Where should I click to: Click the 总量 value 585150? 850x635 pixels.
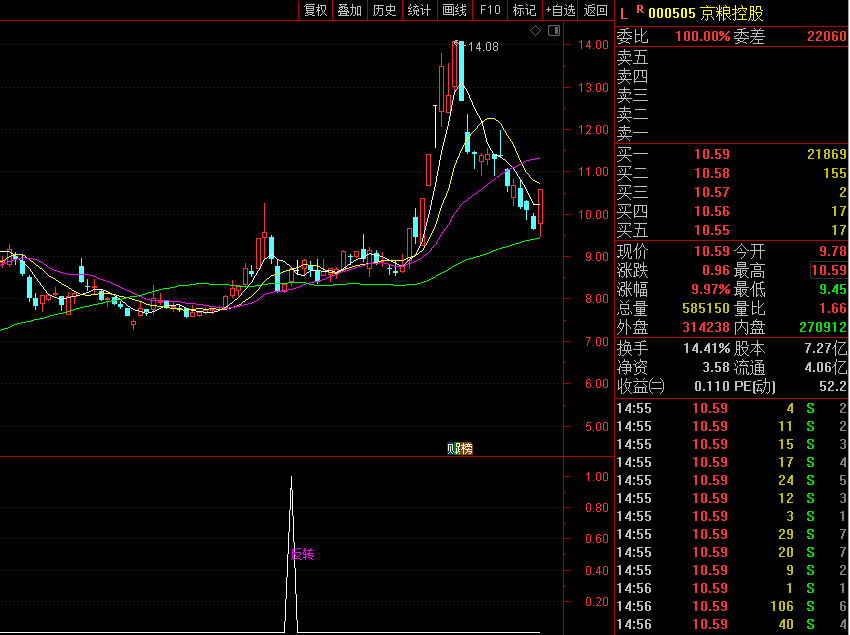pyautogui.click(x=706, y=309)
